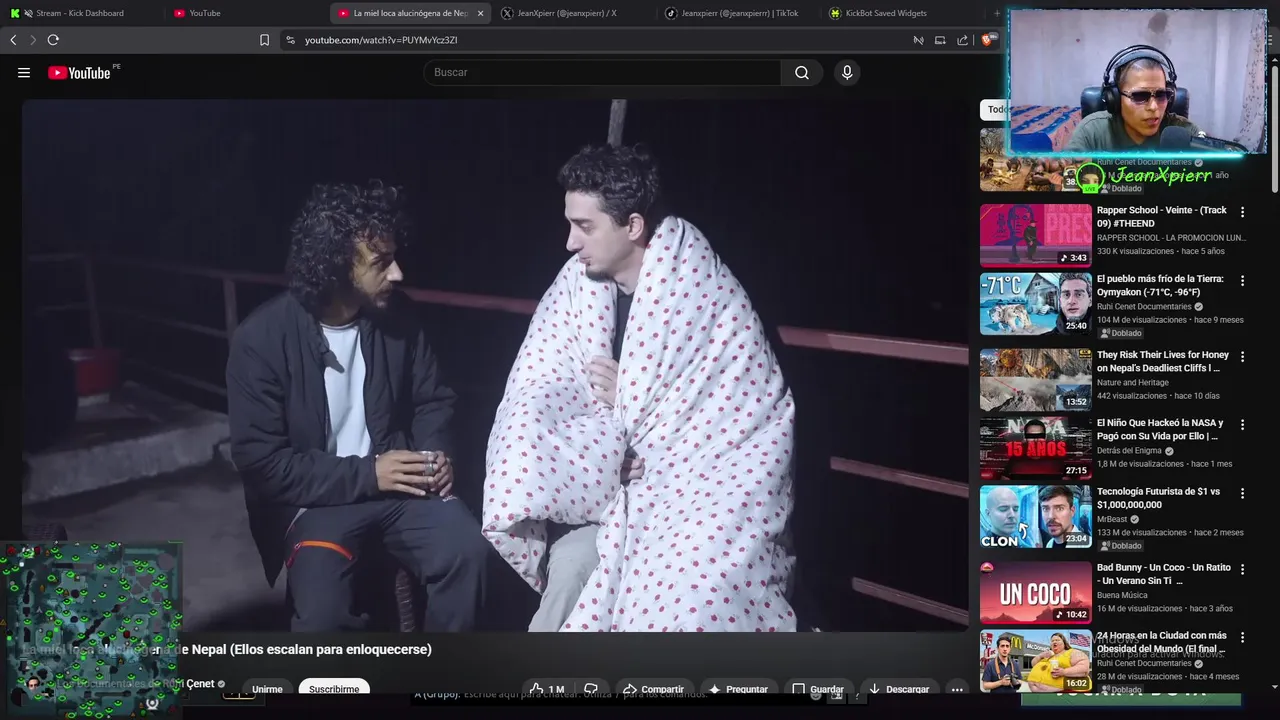Focus the Buscar search field
The image size is (1280, 720).
coord(602,72)
